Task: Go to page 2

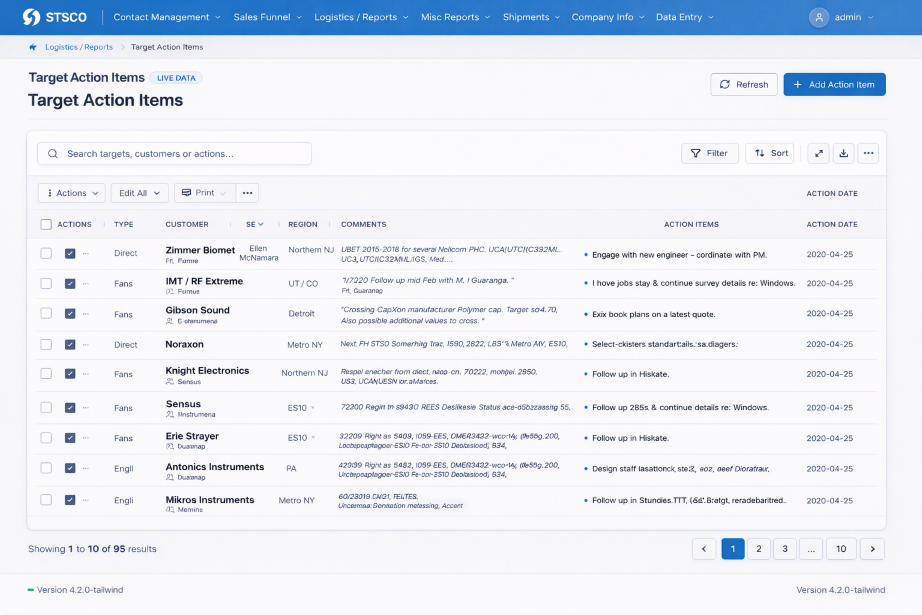Action: [759, 549]
